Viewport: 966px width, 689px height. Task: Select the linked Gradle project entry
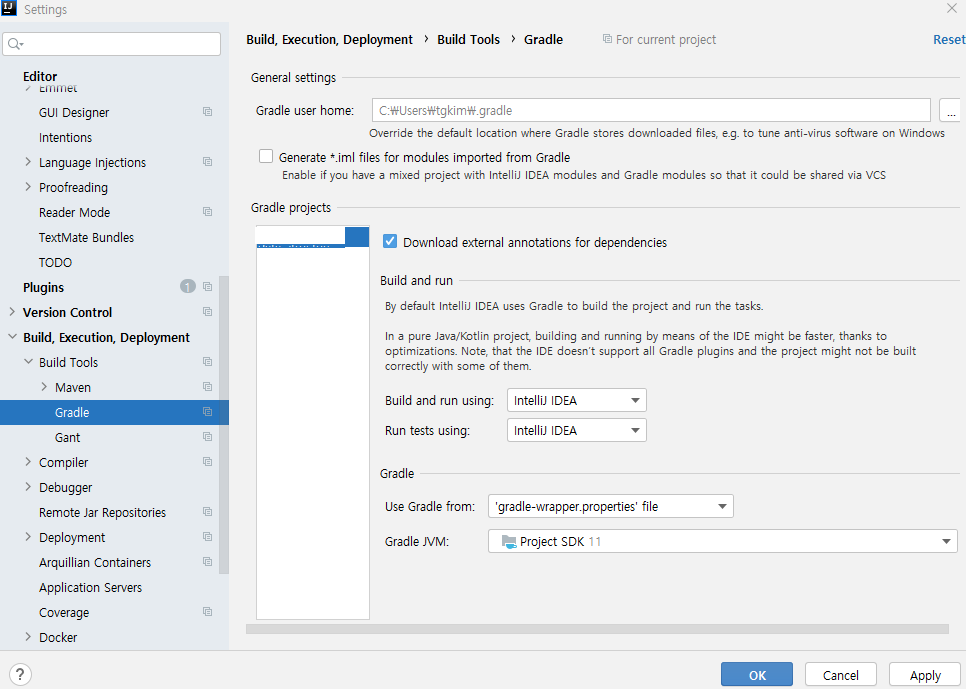click(312, 237)
